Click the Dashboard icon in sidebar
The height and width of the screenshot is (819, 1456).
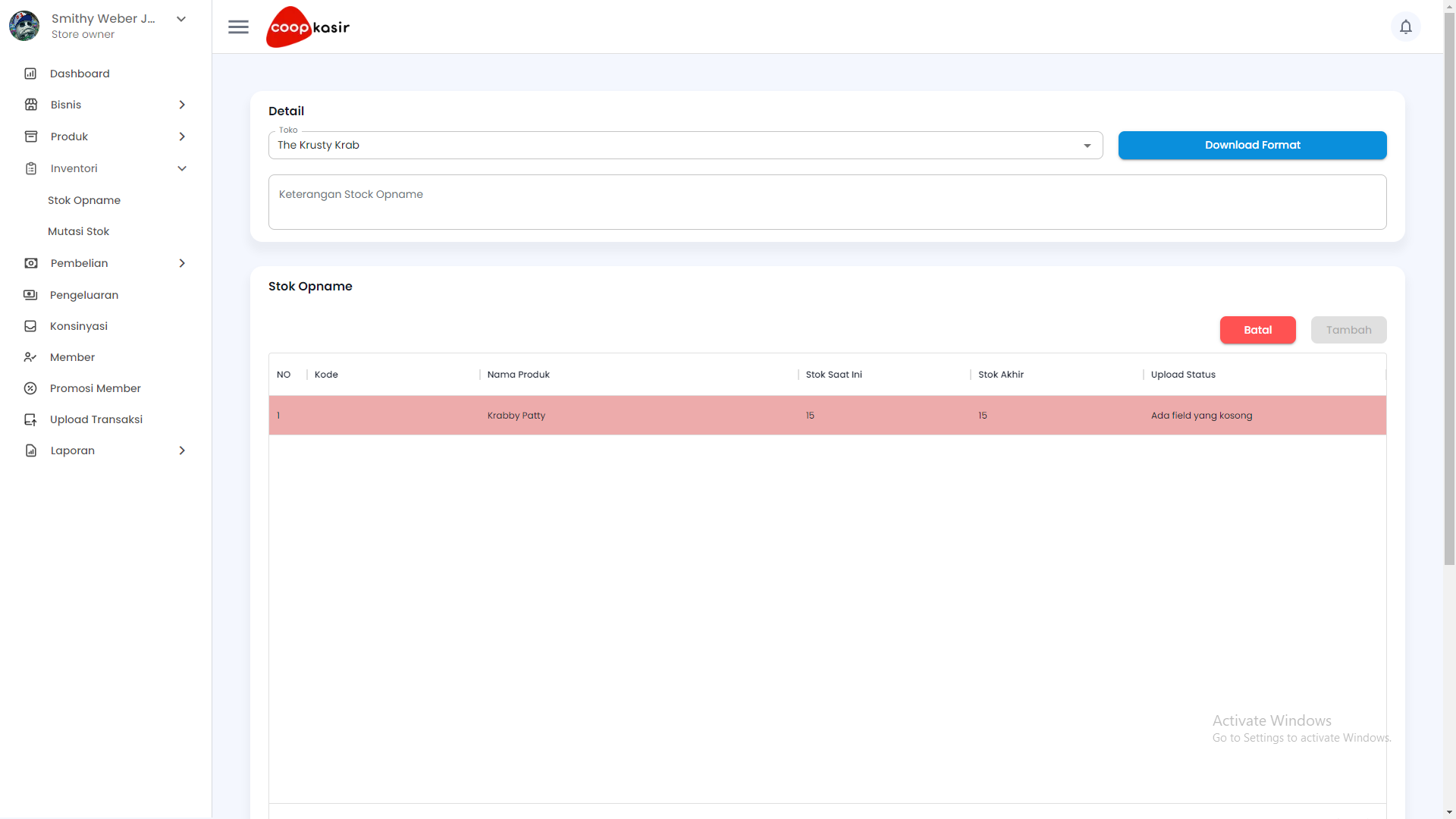[x=30, y=73]
